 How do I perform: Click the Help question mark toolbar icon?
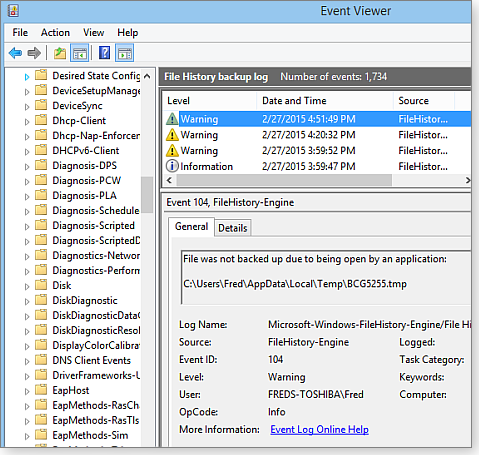[x=105, y=53]
